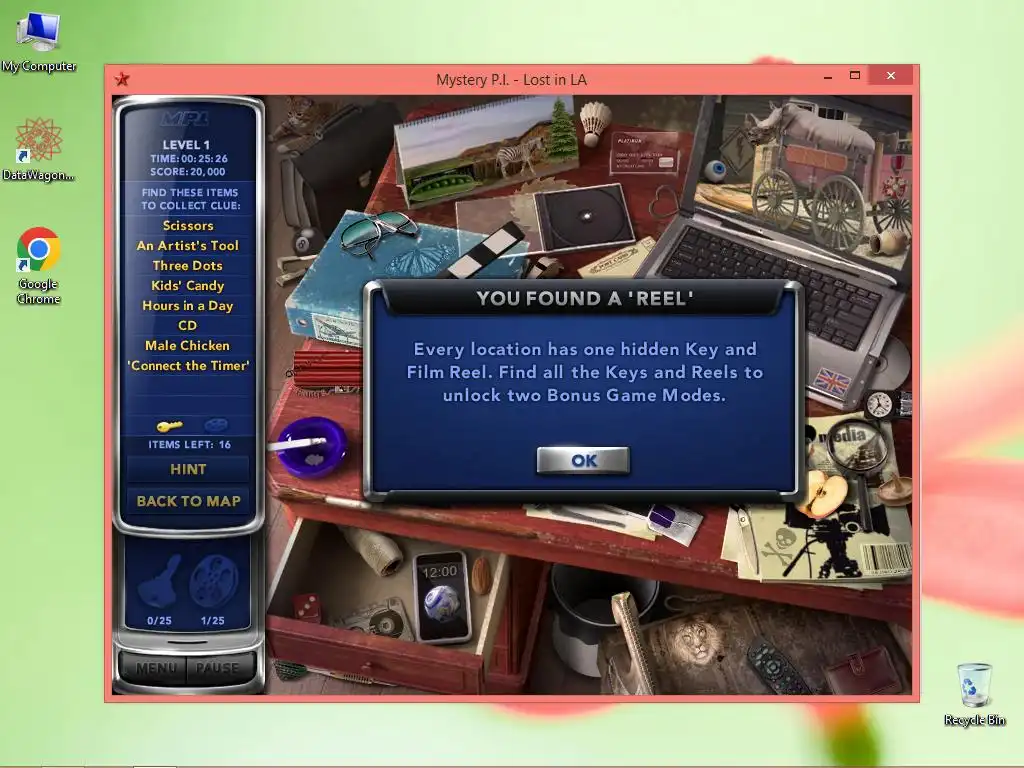Select 'Male Chicken' clue

tap(188, 345)
